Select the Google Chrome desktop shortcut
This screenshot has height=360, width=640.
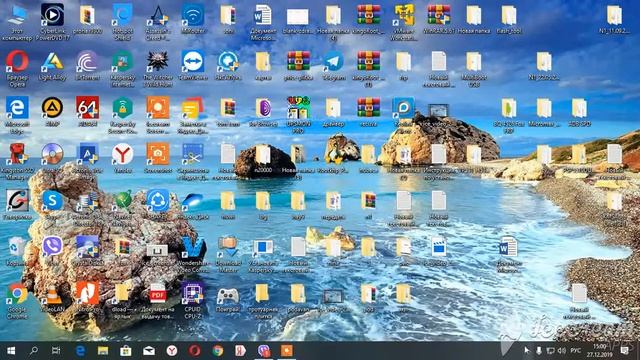pyautogui.click(x=17, y=301)
